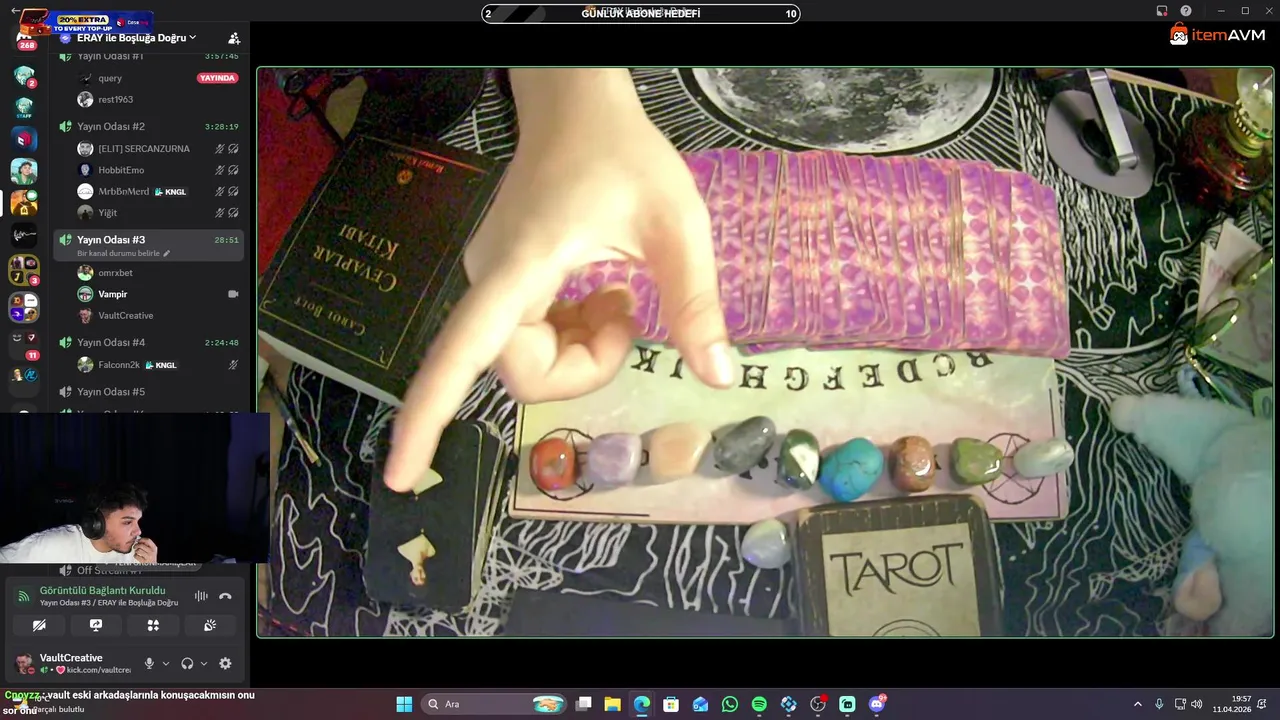Click the muted mic icon beside HobbitEmo
The height and width of the screenshot is (720, 1280).
click(x=220, y=170)
